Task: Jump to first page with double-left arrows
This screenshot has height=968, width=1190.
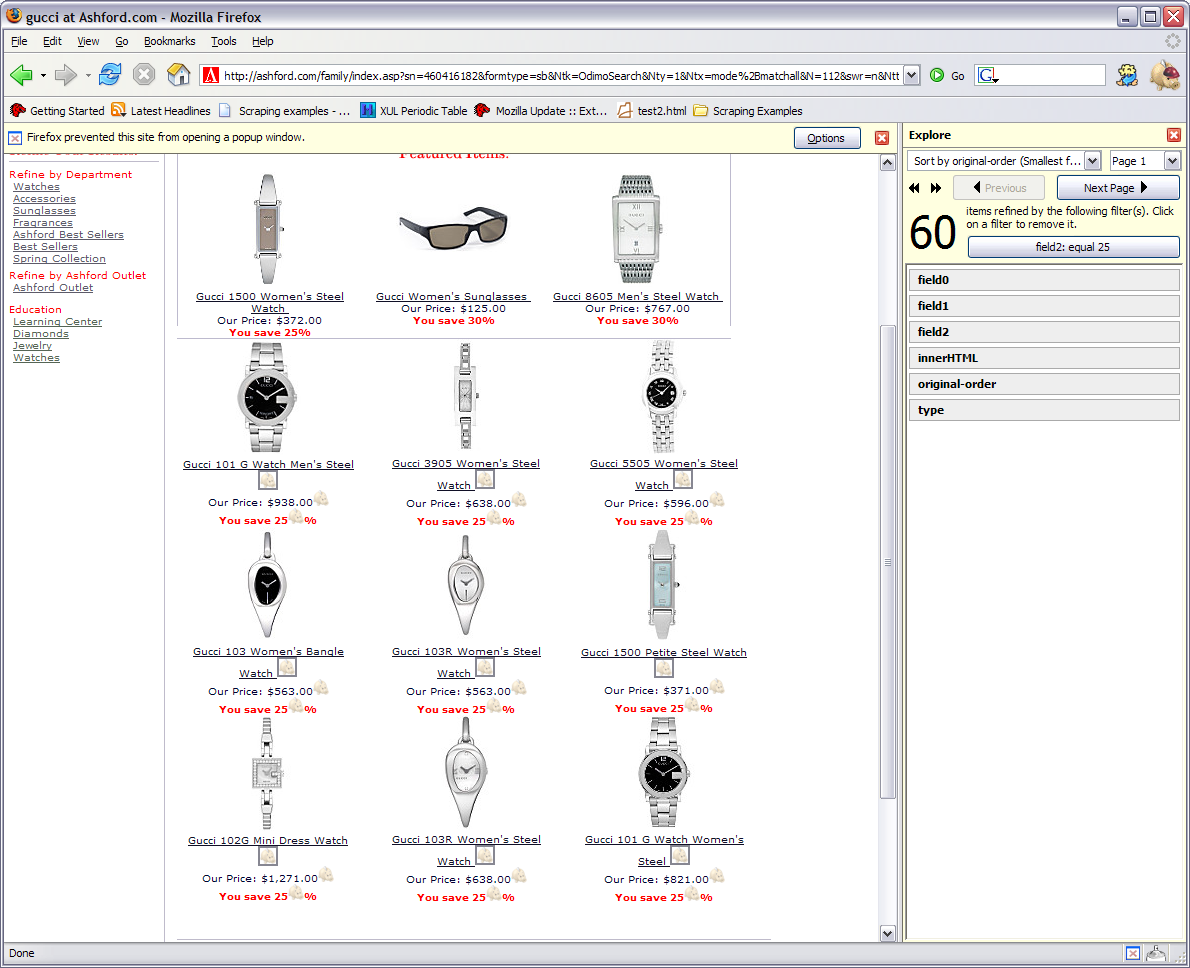Action: pyautogui.click(x=914, y=188)
